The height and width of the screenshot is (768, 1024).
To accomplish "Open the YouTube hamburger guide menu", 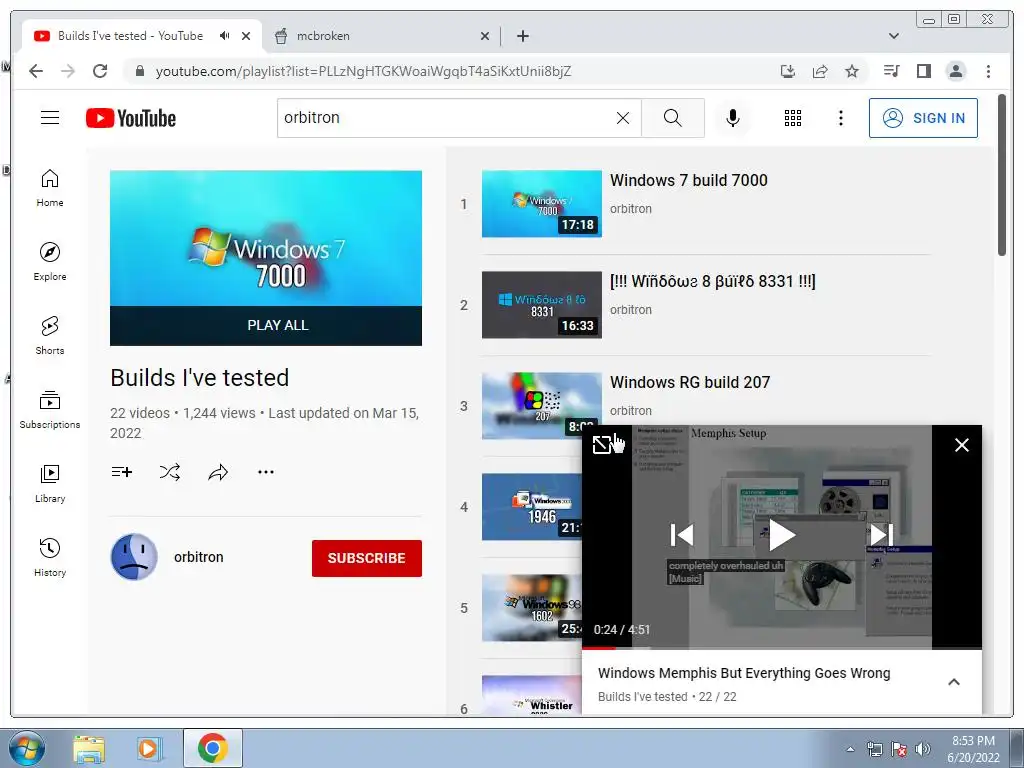I will tap(50, 118).
